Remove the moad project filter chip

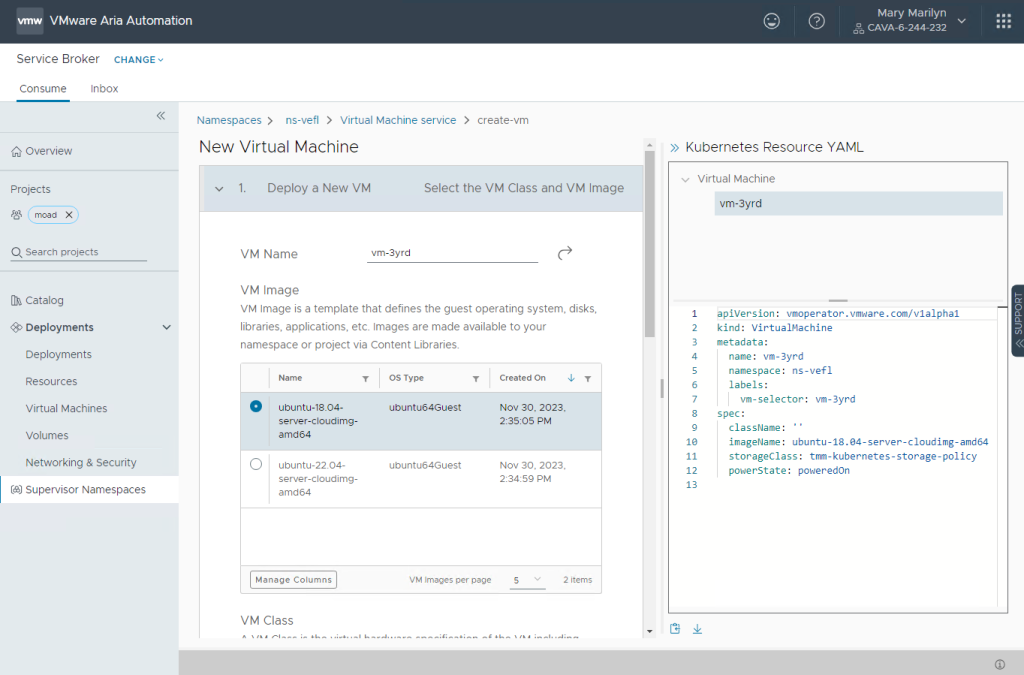[69, 215]
